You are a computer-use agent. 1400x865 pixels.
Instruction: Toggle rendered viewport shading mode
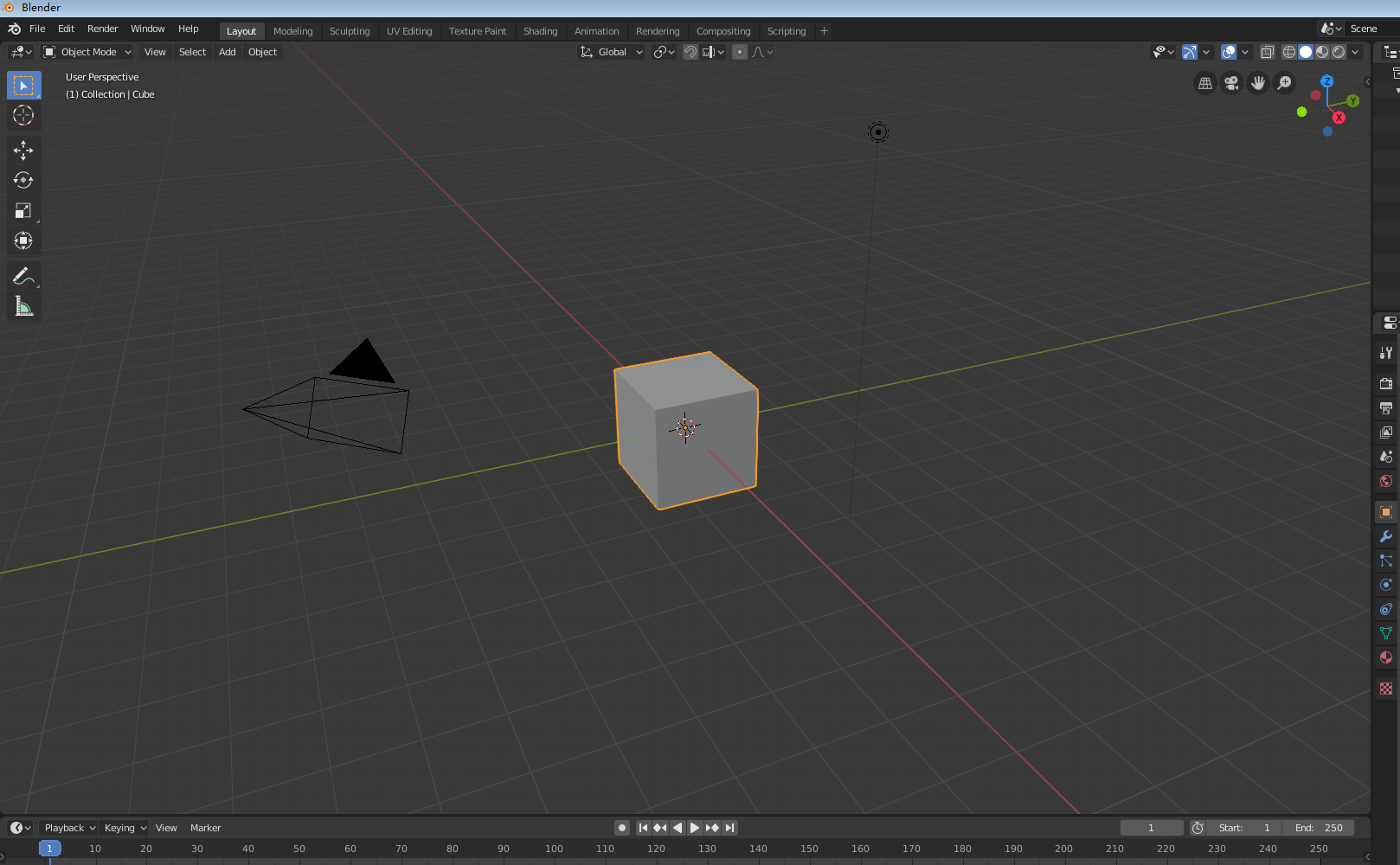click(x=1338, y=52)
